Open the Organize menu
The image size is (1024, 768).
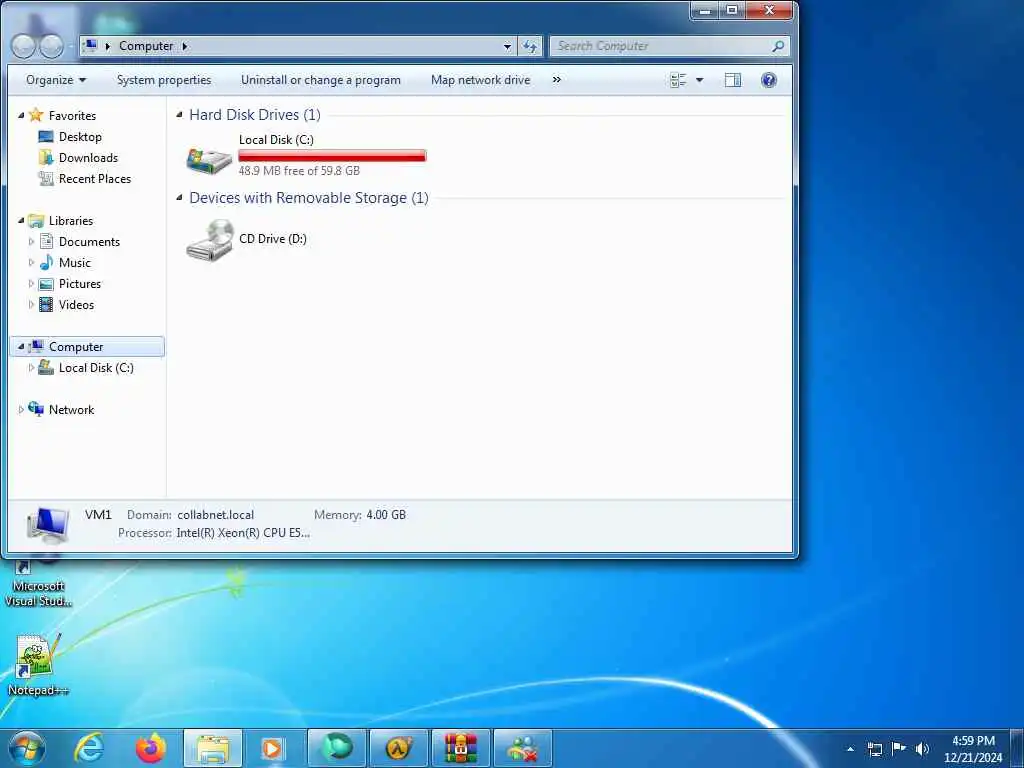(x=56, y=80)
